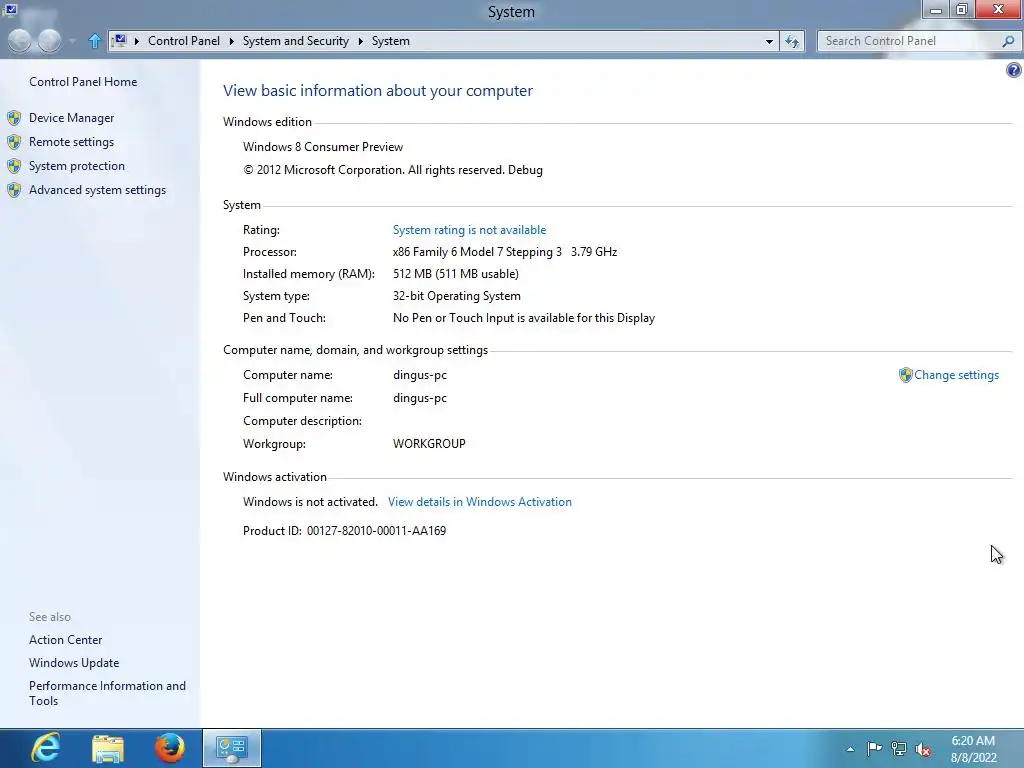Click the shield icon beside Device Manager
Screen dimensions: 1024x768
14,118
